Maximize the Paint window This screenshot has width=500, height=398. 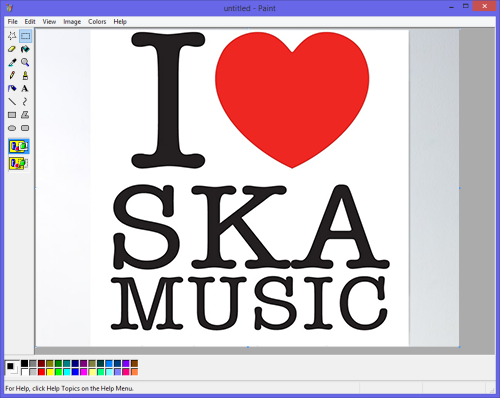(466, 6)
